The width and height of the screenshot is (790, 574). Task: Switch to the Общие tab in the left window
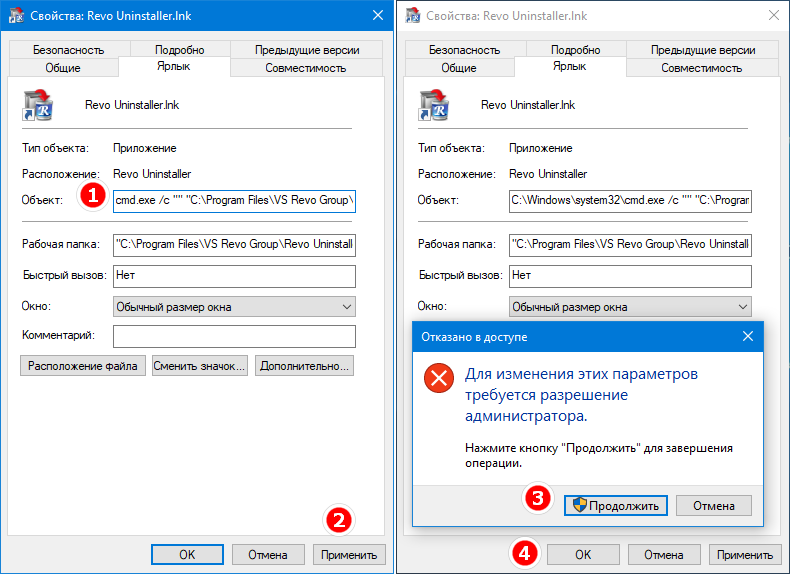point(63,68)
